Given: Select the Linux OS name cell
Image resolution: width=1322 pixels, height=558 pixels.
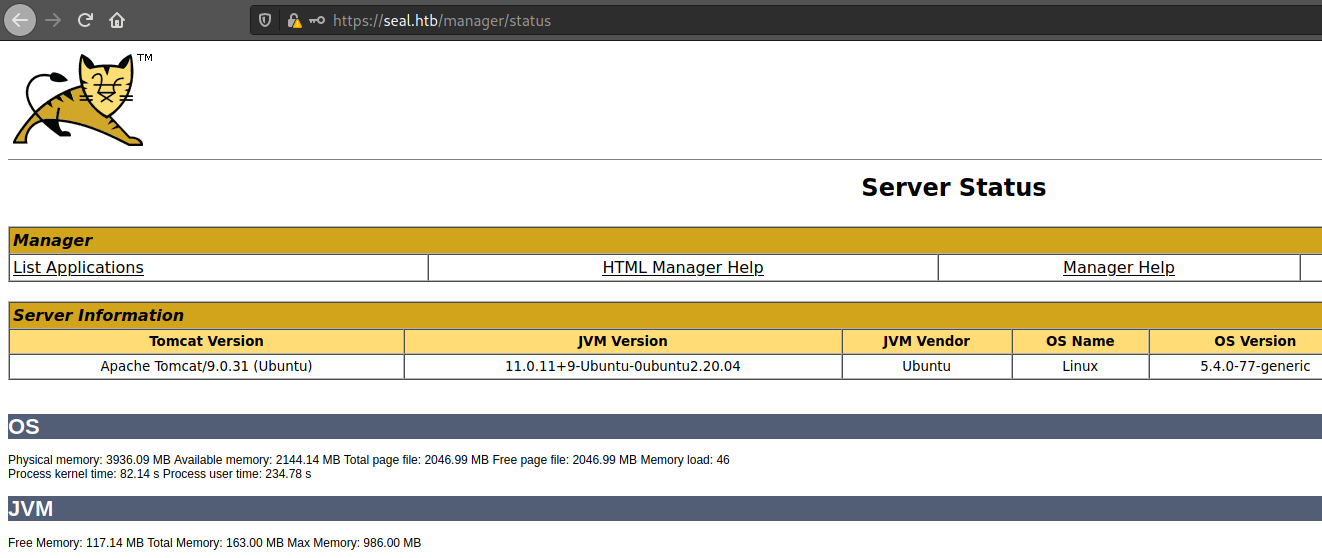Looking at the screenshot, I should coord(1080,366).
